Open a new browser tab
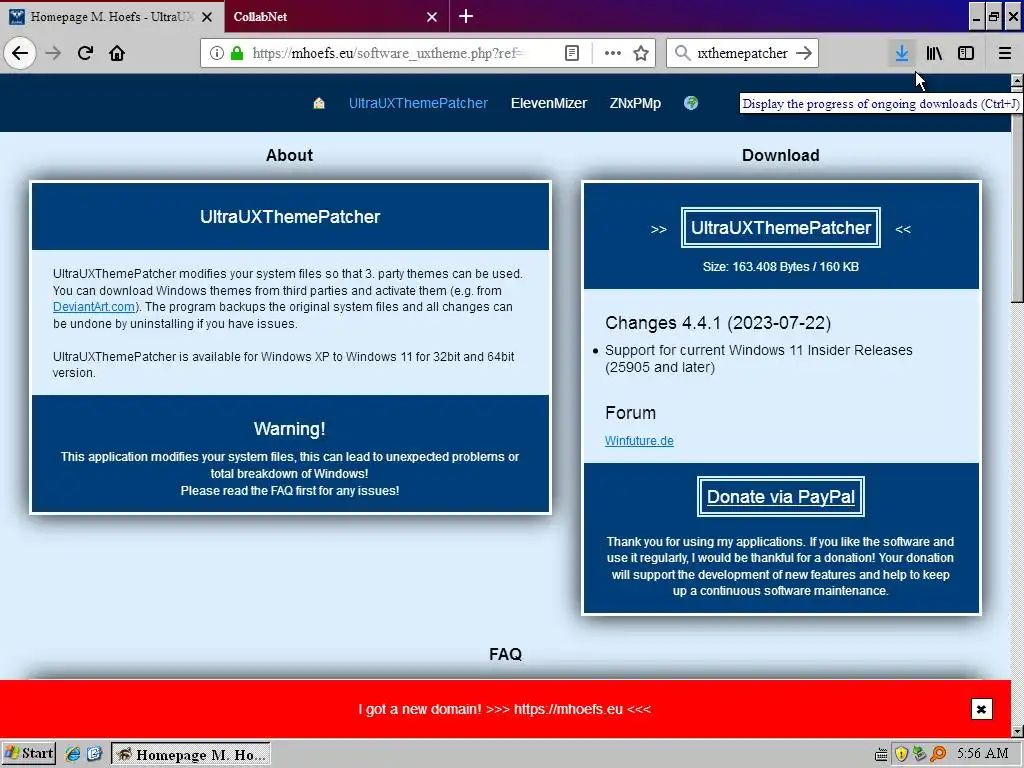This screenshot has height=768, width=1024. point(466,16)
